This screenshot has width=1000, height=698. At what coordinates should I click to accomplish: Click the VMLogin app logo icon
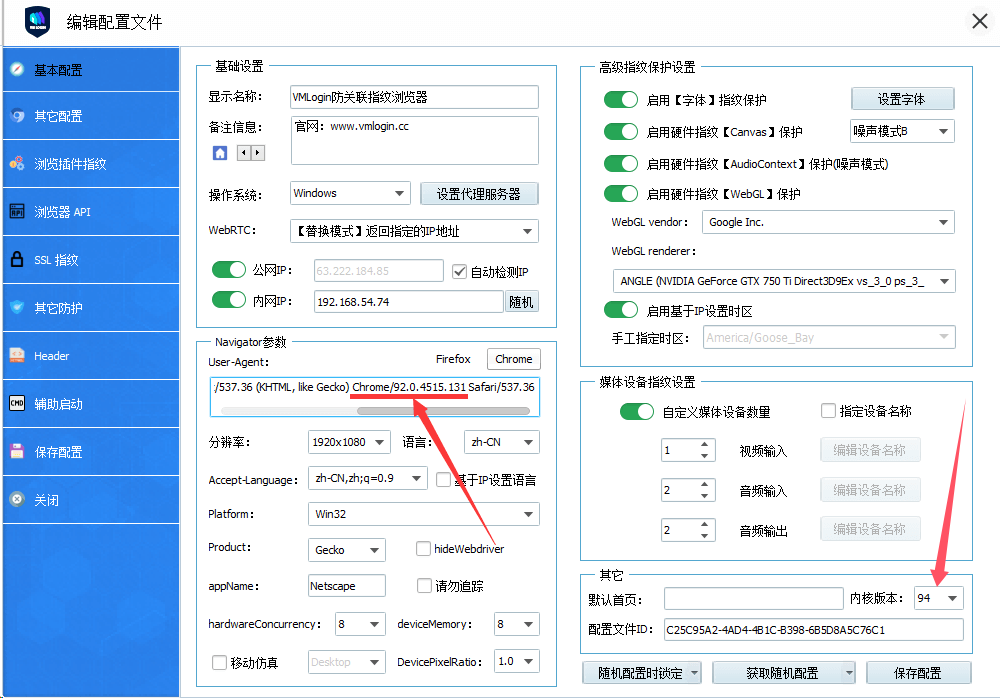click(38, 22)
